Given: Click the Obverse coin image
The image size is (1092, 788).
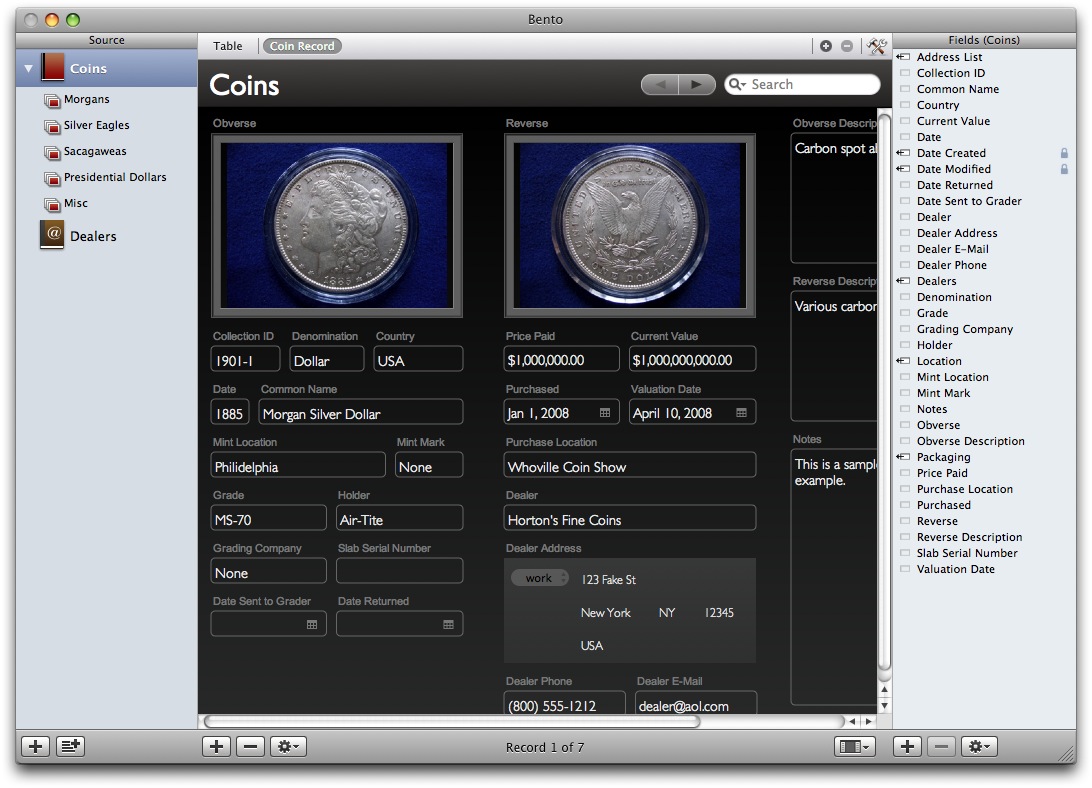Looking at the screenshot, I should coord(337,226).
